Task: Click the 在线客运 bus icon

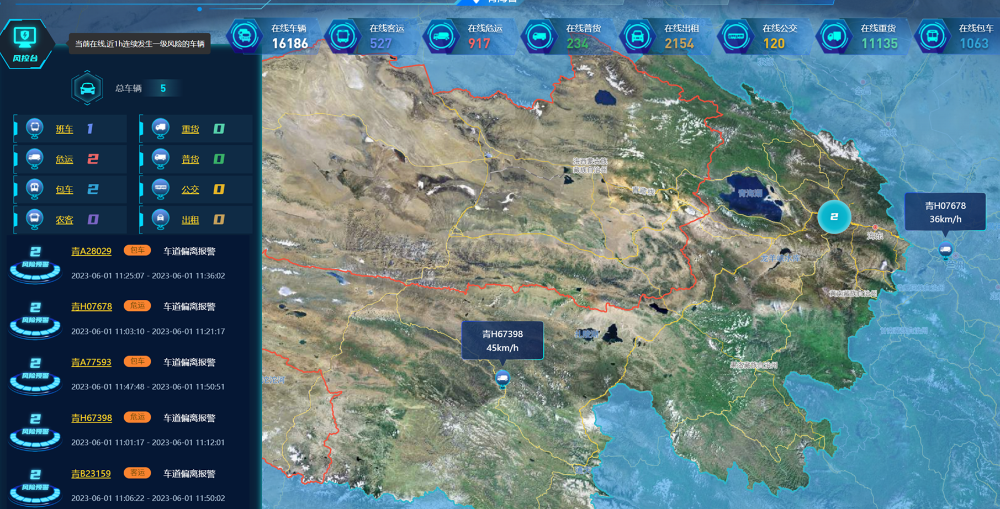Action: (x=342, y=37)
